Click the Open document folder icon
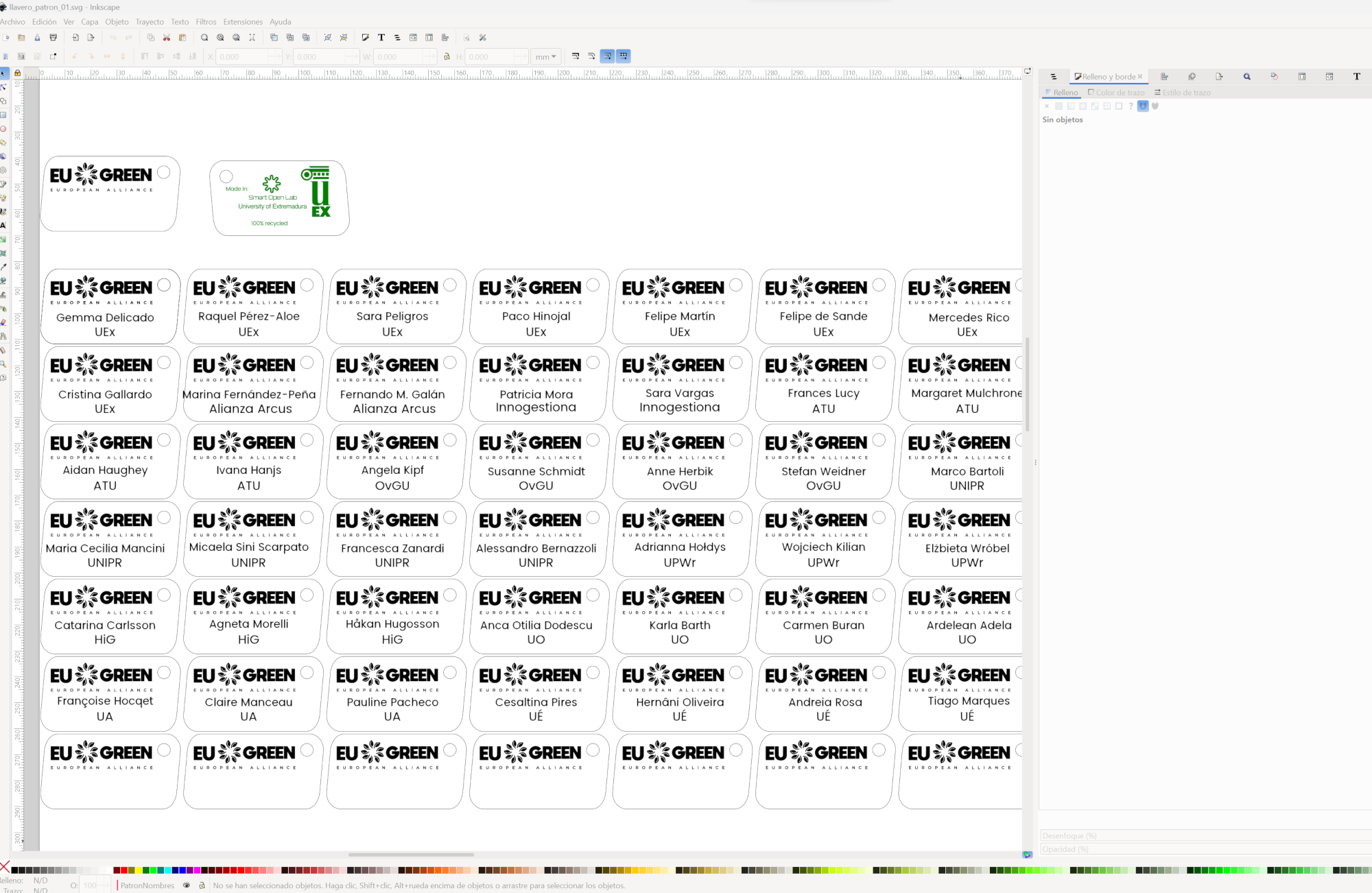This screenshot has height=893, width=1372. pyautogui.click(x=21, y=38)
